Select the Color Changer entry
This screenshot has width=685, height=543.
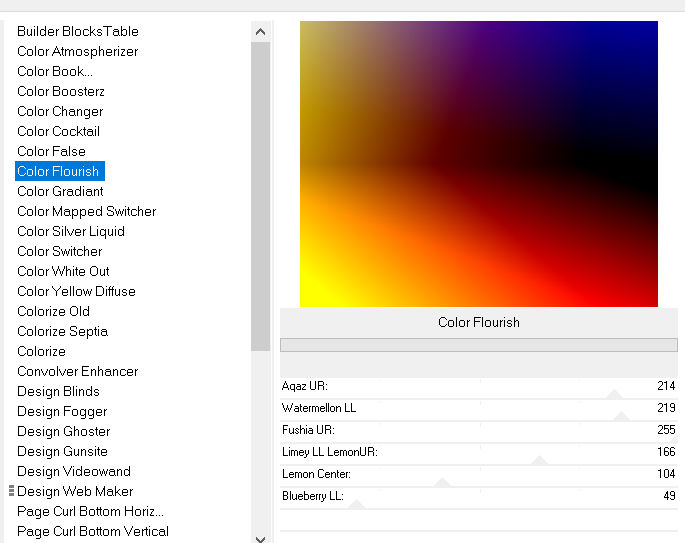tap(59, 111)
